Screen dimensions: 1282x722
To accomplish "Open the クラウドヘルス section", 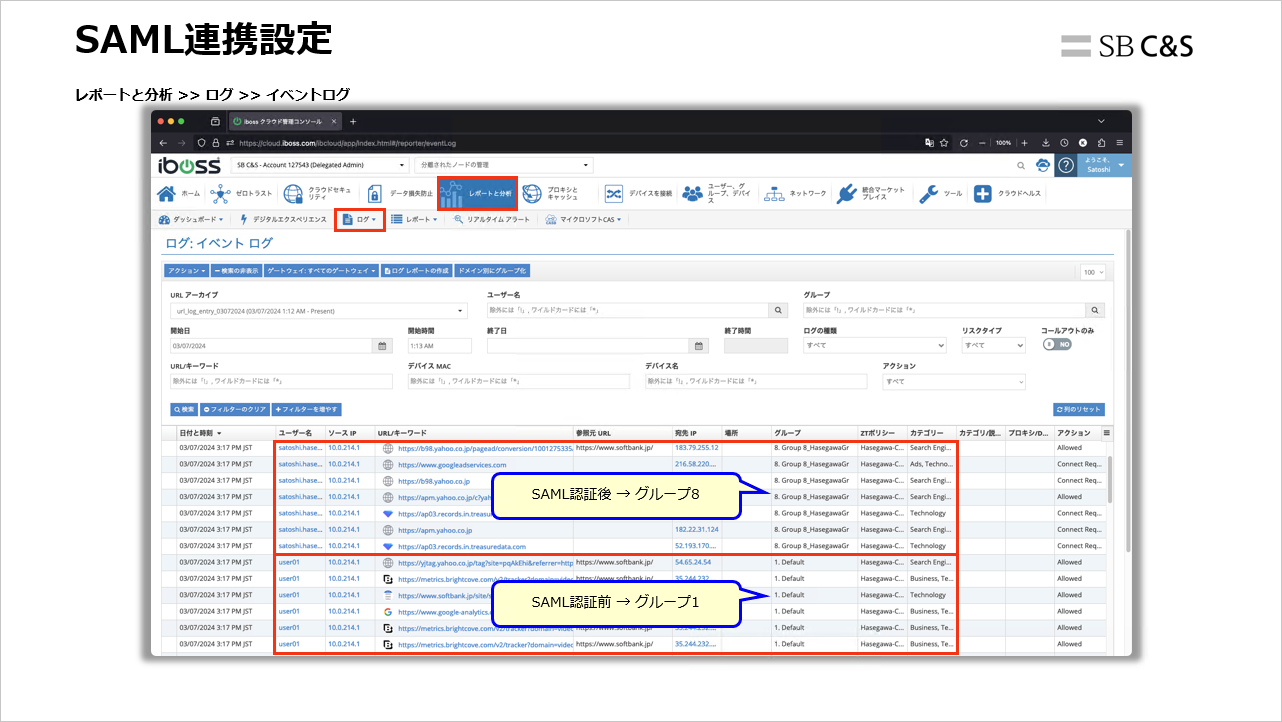I will point(1008,194).
